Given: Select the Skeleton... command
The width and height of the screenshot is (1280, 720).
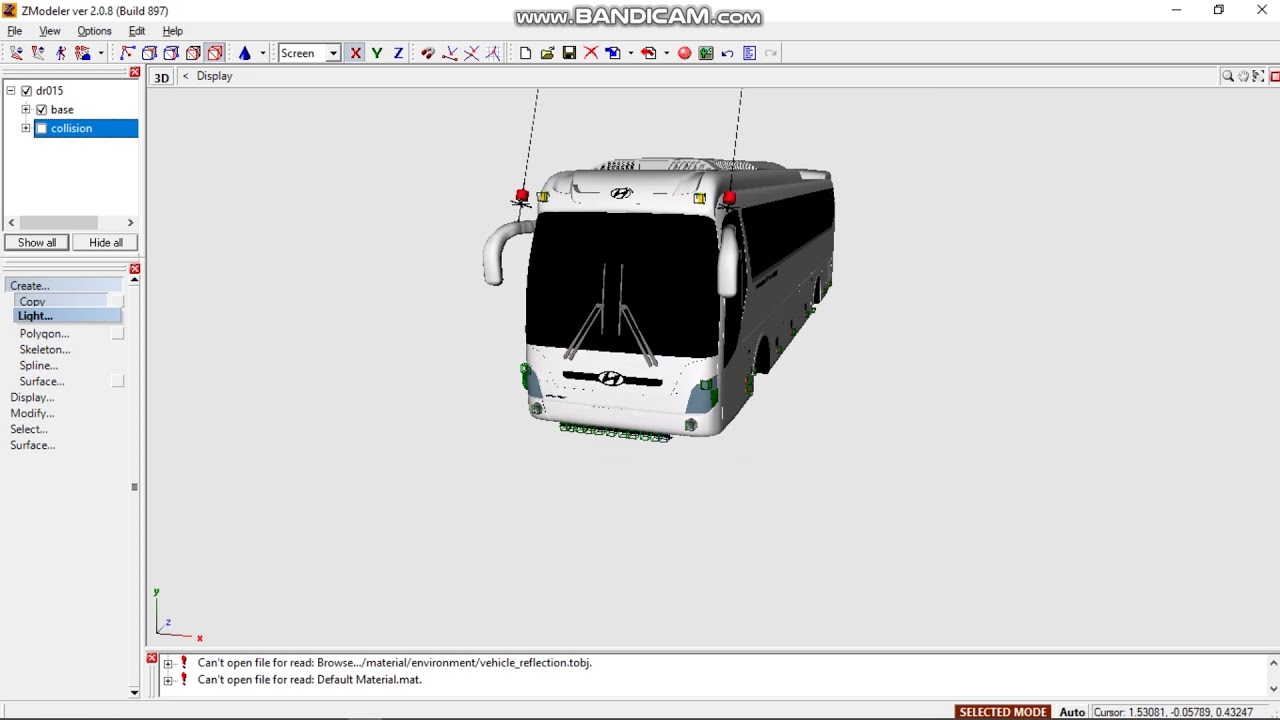Looking at the screenshot, I should point(45,349).
